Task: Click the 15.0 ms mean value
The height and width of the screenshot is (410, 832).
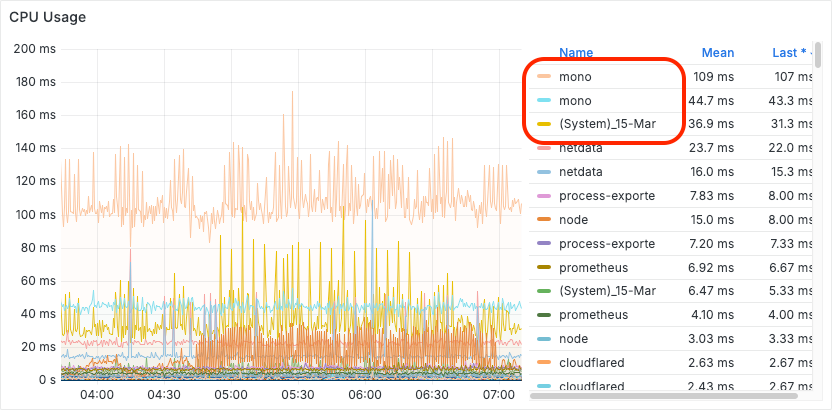Action: pos(711,220)
